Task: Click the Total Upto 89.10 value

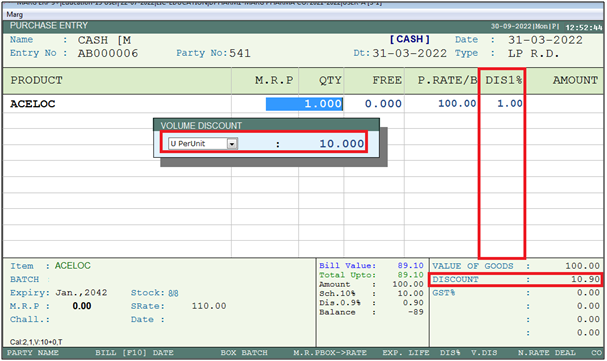Action: click(x=410, y=275)
